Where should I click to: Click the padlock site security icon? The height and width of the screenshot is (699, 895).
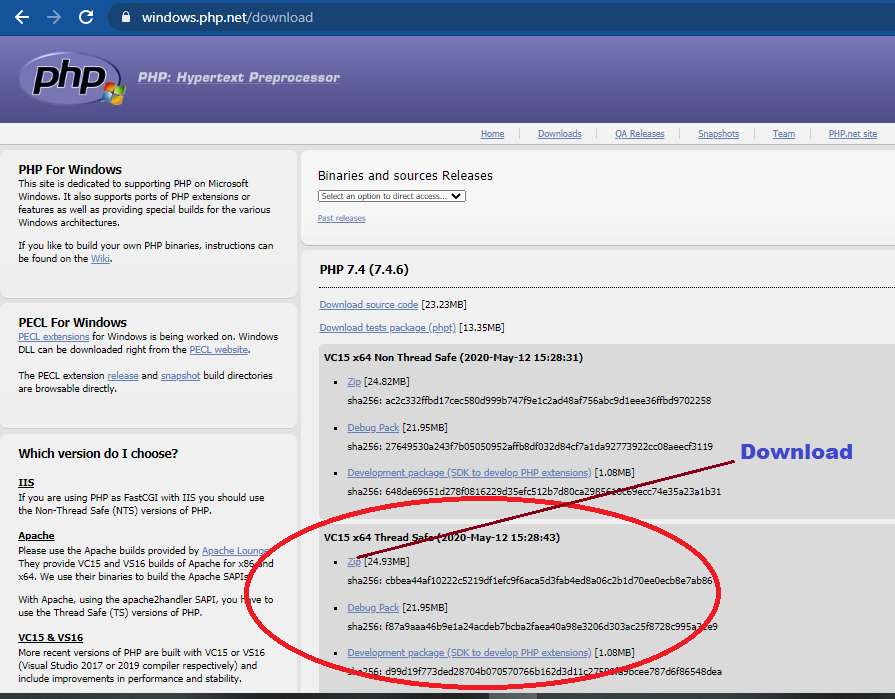(x=125, y=17)
